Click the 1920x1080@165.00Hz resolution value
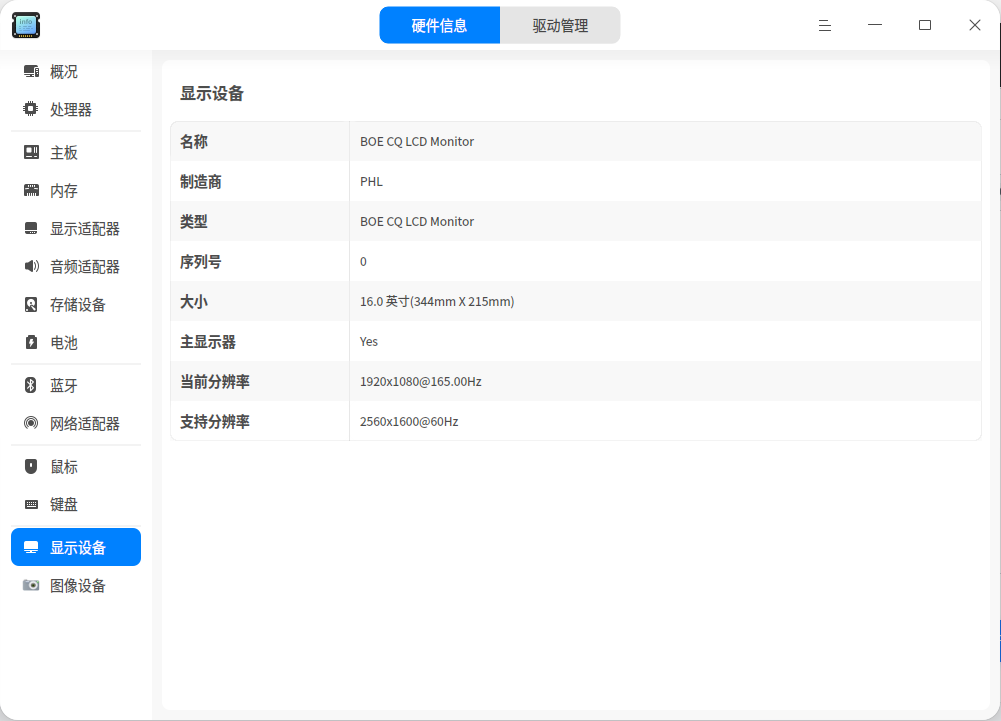This screenshot has height=721, width=1001. point(421,382)
